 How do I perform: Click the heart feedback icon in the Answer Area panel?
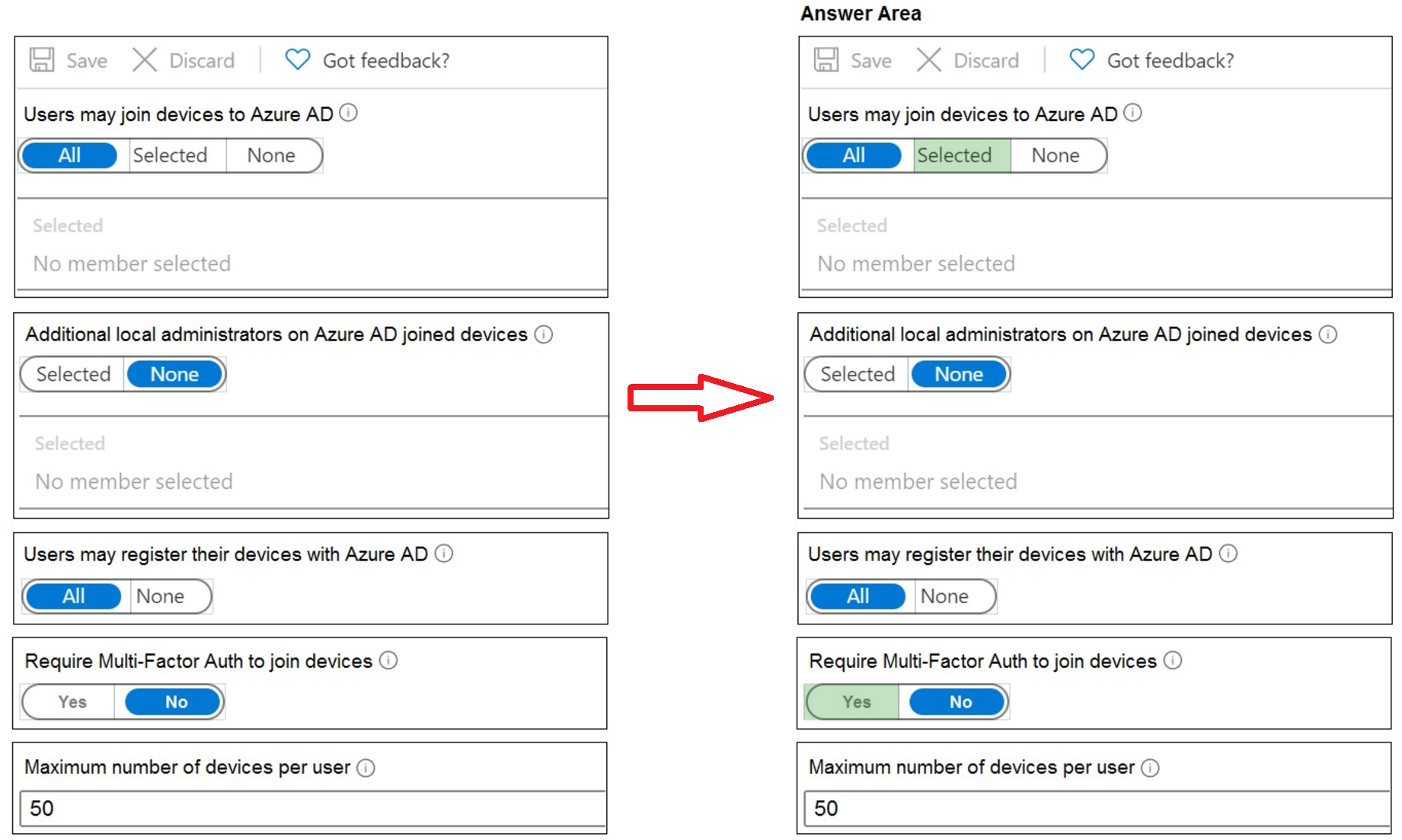tap(1081, 59)
